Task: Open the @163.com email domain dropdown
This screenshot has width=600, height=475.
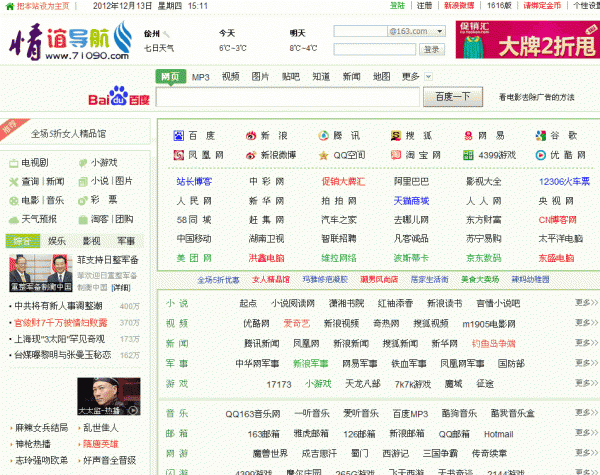Action: (440, 31)
